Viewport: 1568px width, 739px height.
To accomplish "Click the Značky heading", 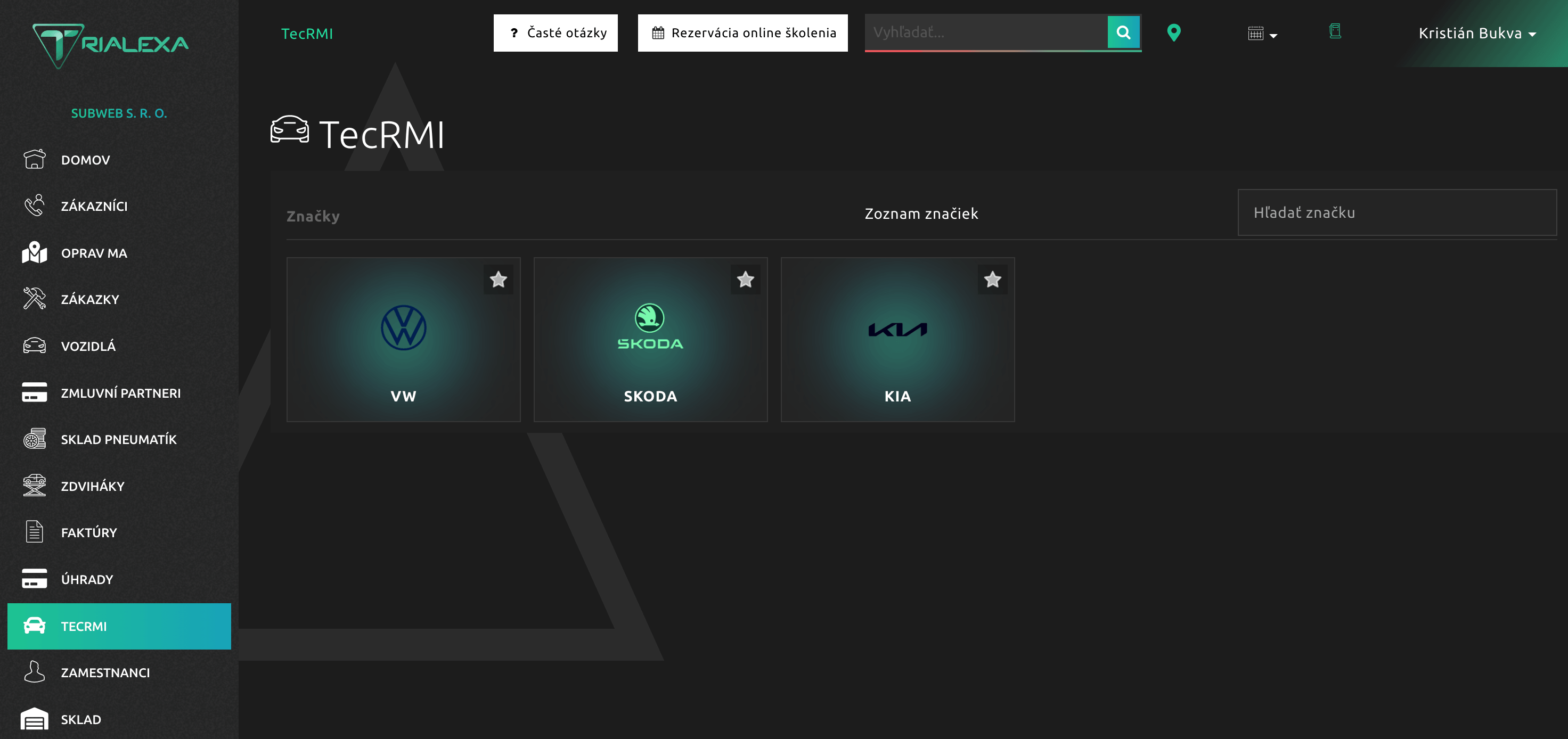I will (x=313, y=216).
